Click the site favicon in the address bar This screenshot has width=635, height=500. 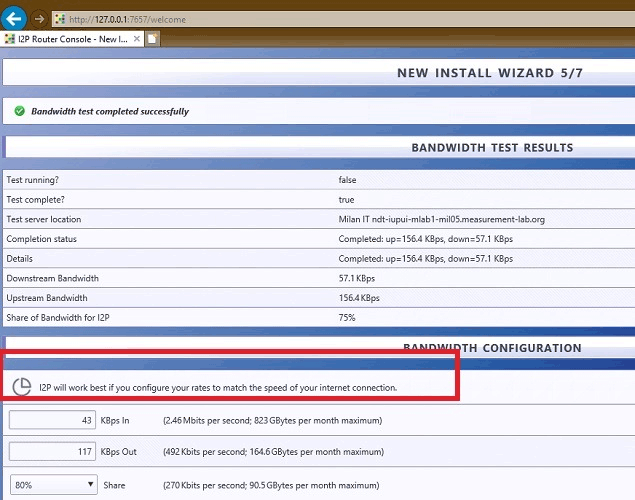click(60, 19)
